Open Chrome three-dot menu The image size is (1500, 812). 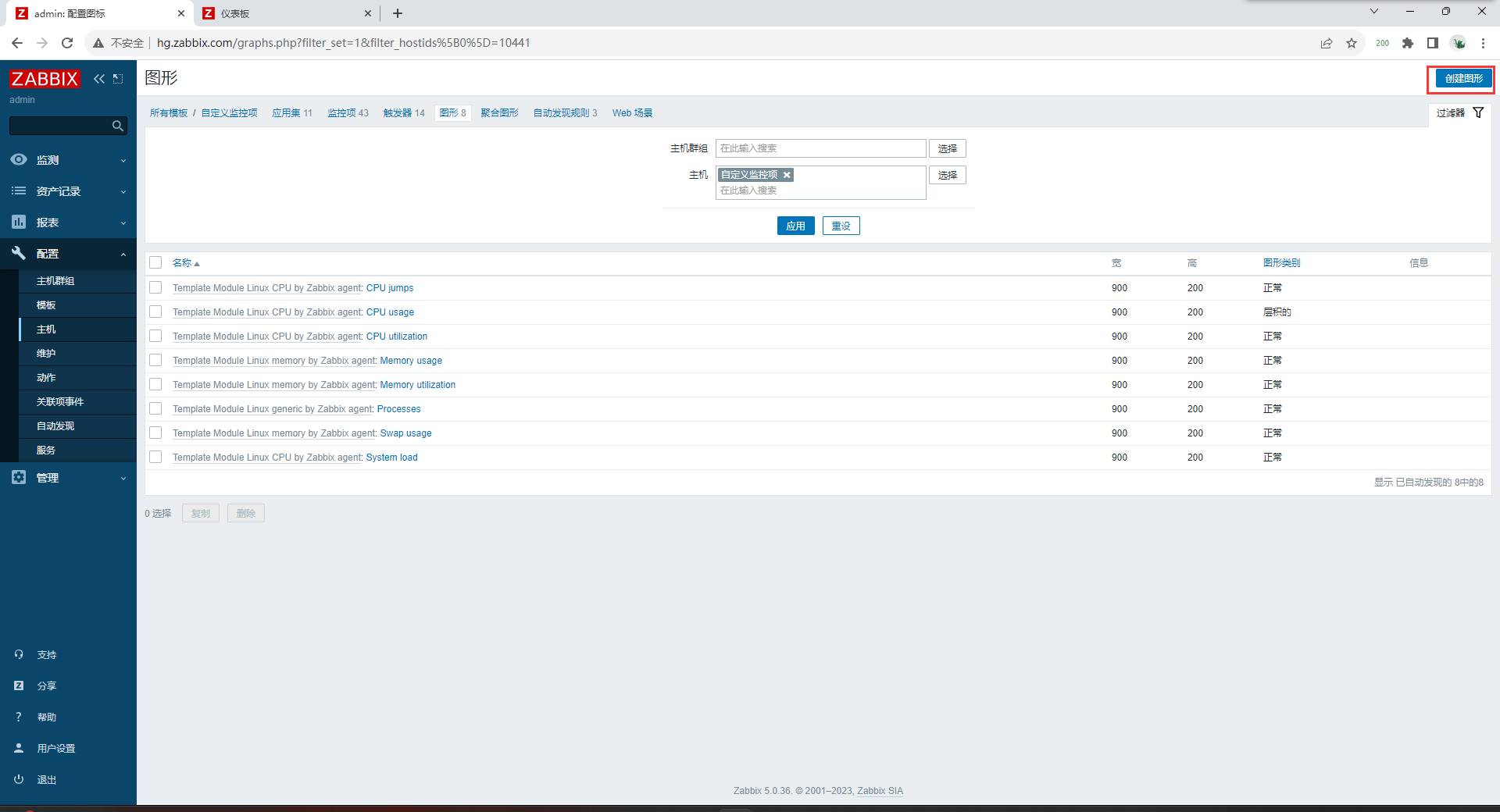pyautogui.click(x=1483, y=43)
